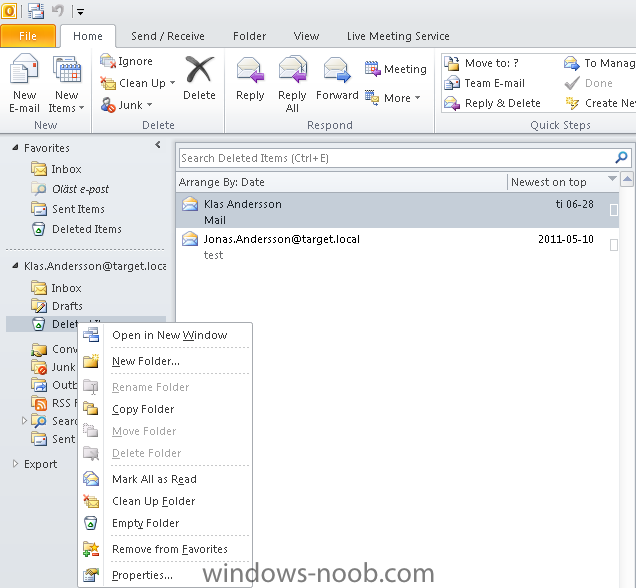Choose New Folder... from context menu

point(165,361)
